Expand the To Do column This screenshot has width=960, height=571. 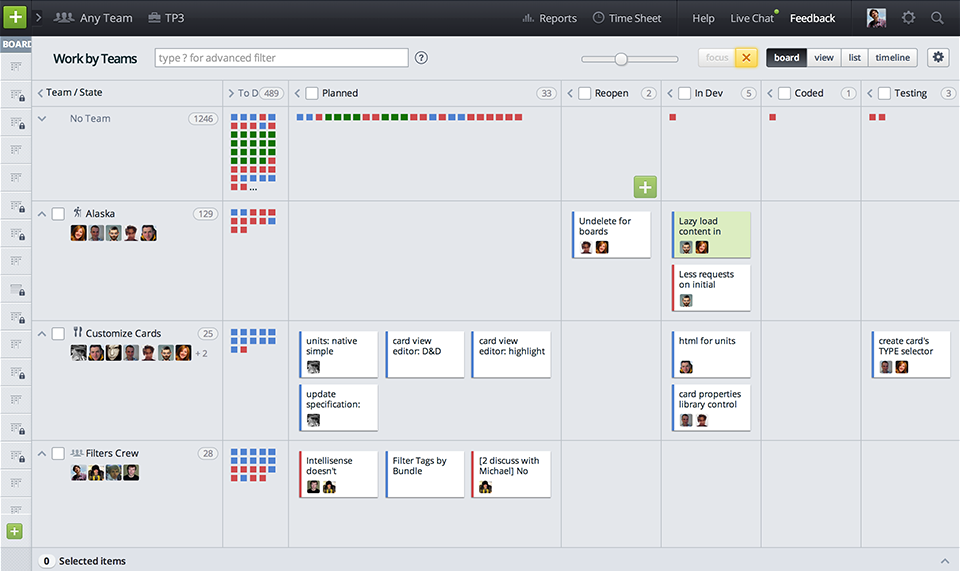point(231,93)
